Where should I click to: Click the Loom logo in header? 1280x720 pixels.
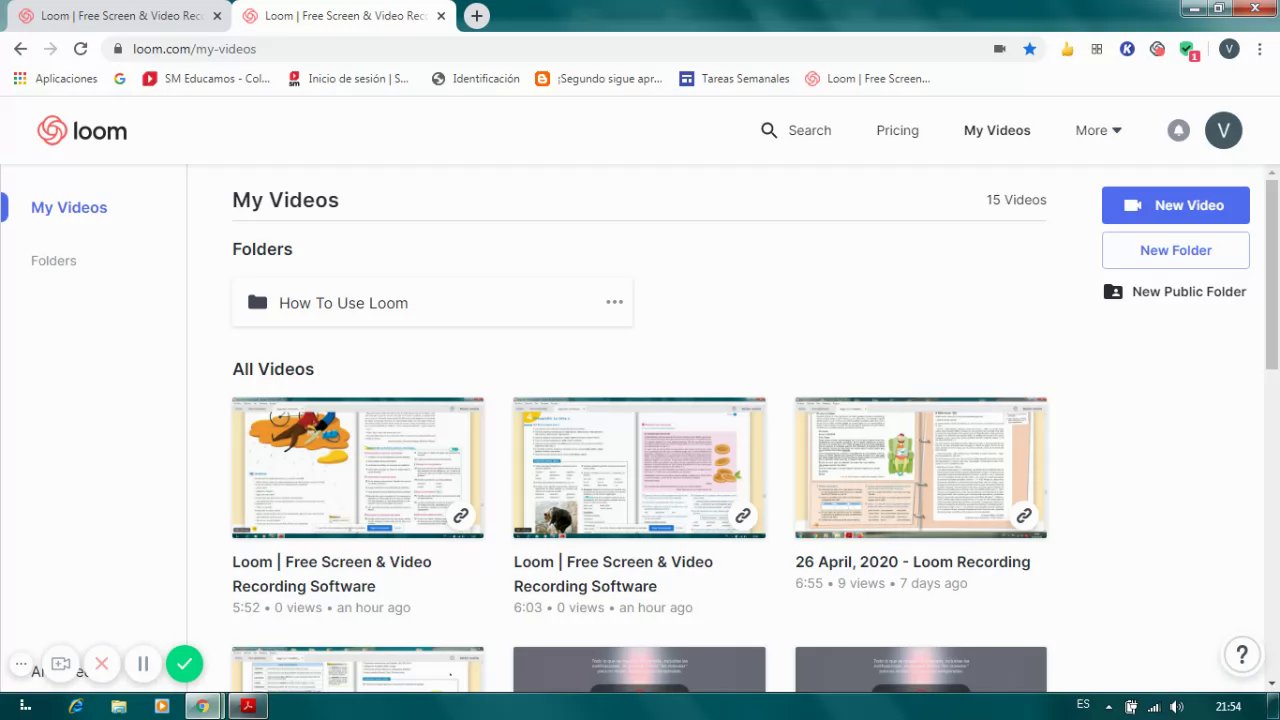[82, 131]
